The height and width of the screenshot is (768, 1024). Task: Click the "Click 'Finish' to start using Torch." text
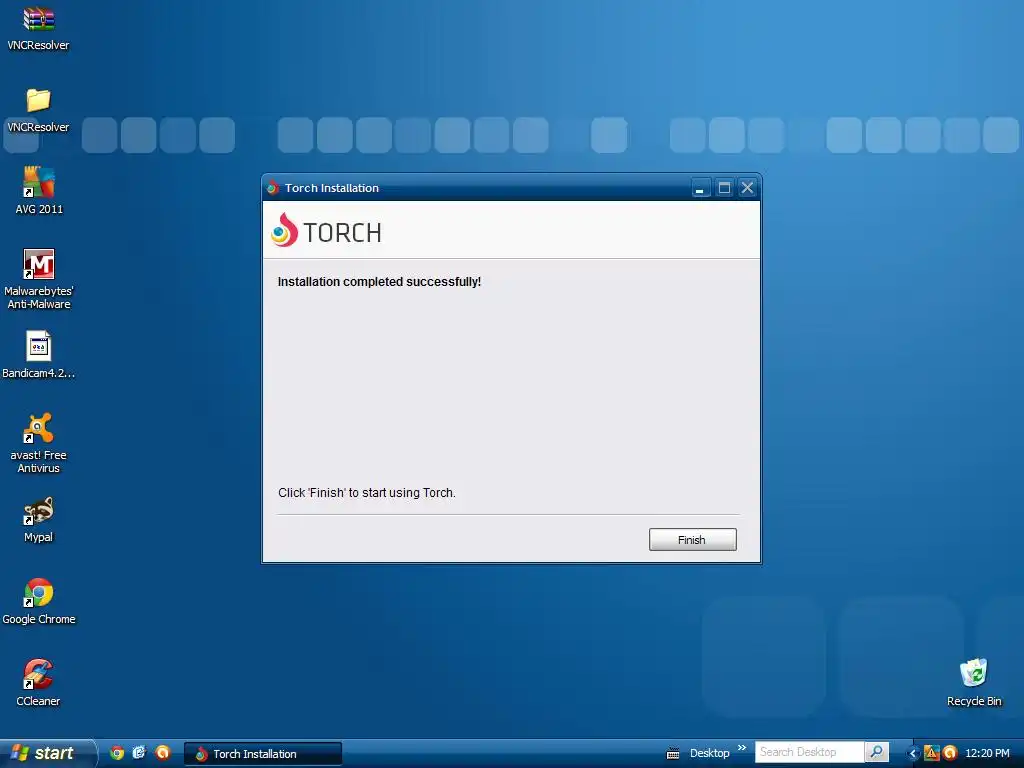366,492
